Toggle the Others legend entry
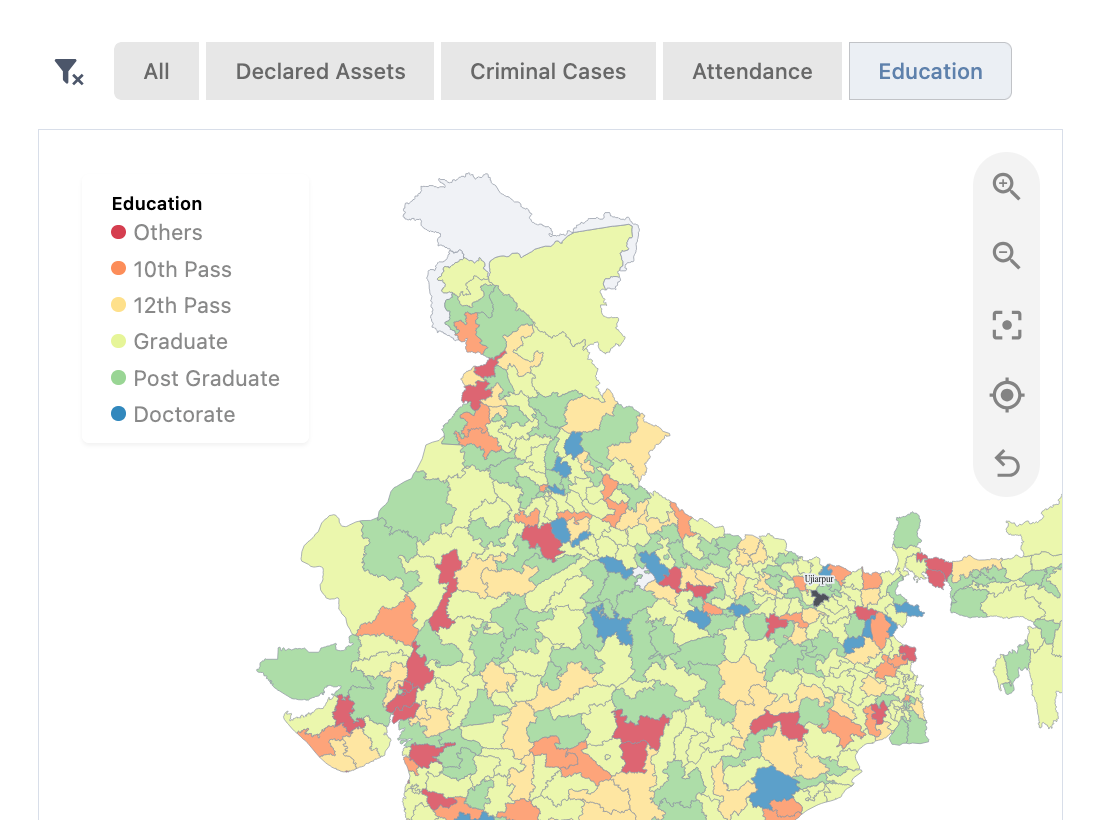1098x820 pixels. click(167, 233)
